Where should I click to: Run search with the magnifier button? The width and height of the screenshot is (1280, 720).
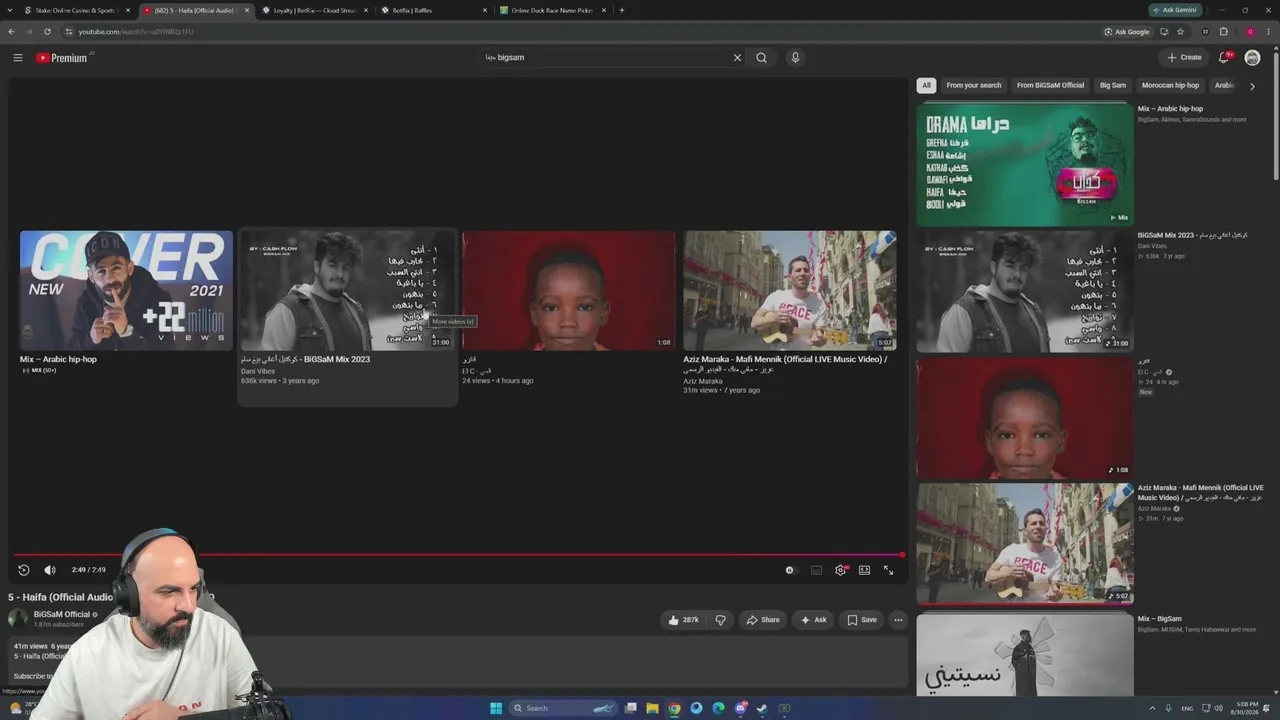762,58
